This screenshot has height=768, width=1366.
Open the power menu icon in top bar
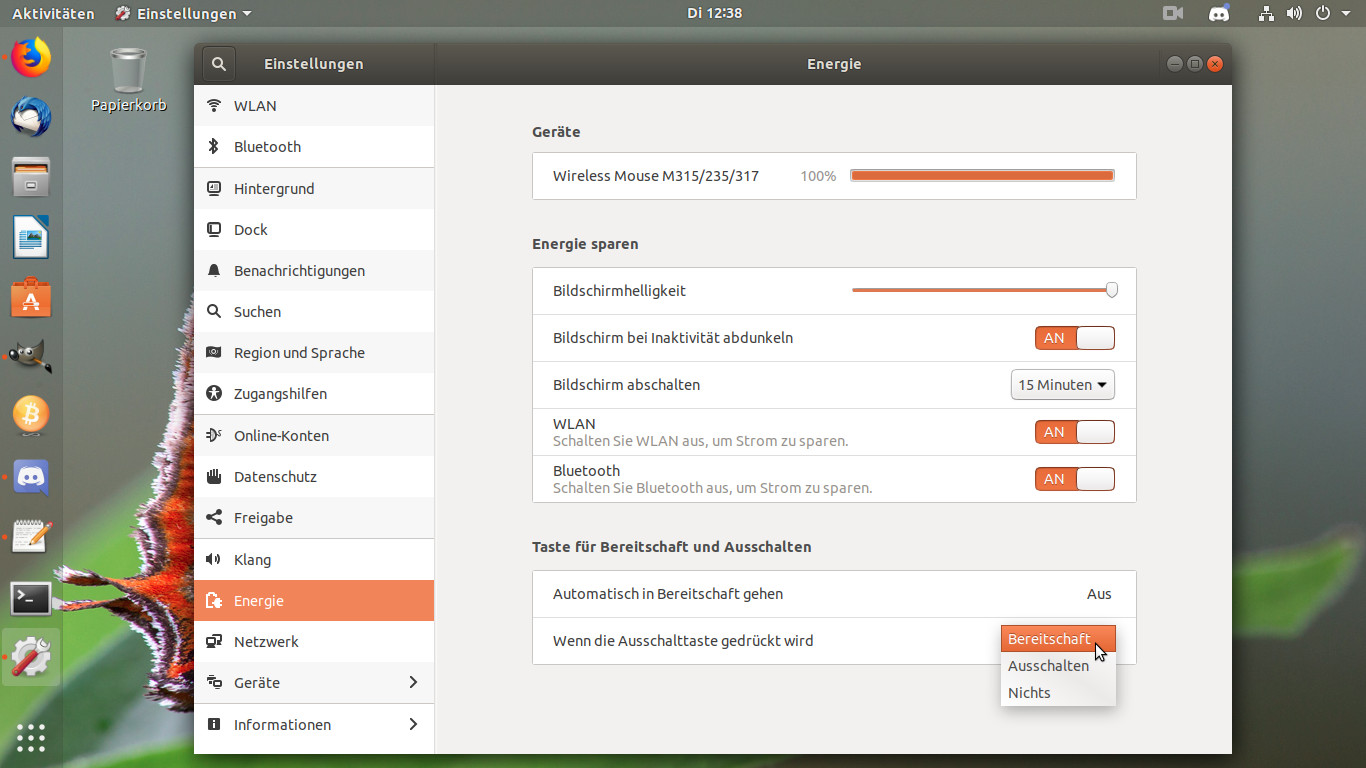[x=1323, y=13]
